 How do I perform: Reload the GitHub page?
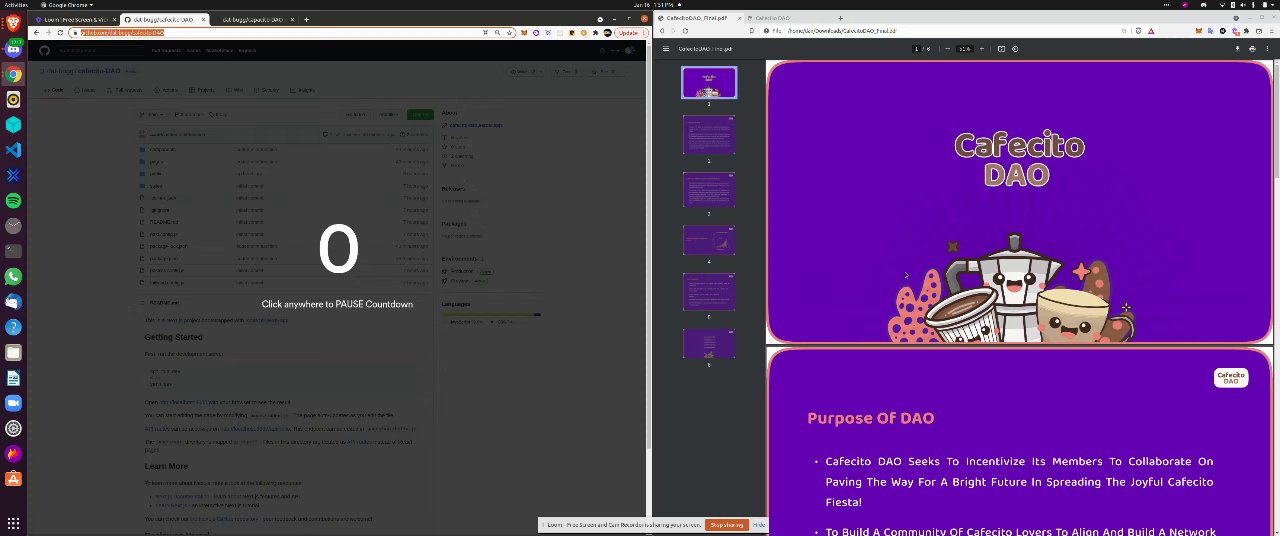point(60,33)
